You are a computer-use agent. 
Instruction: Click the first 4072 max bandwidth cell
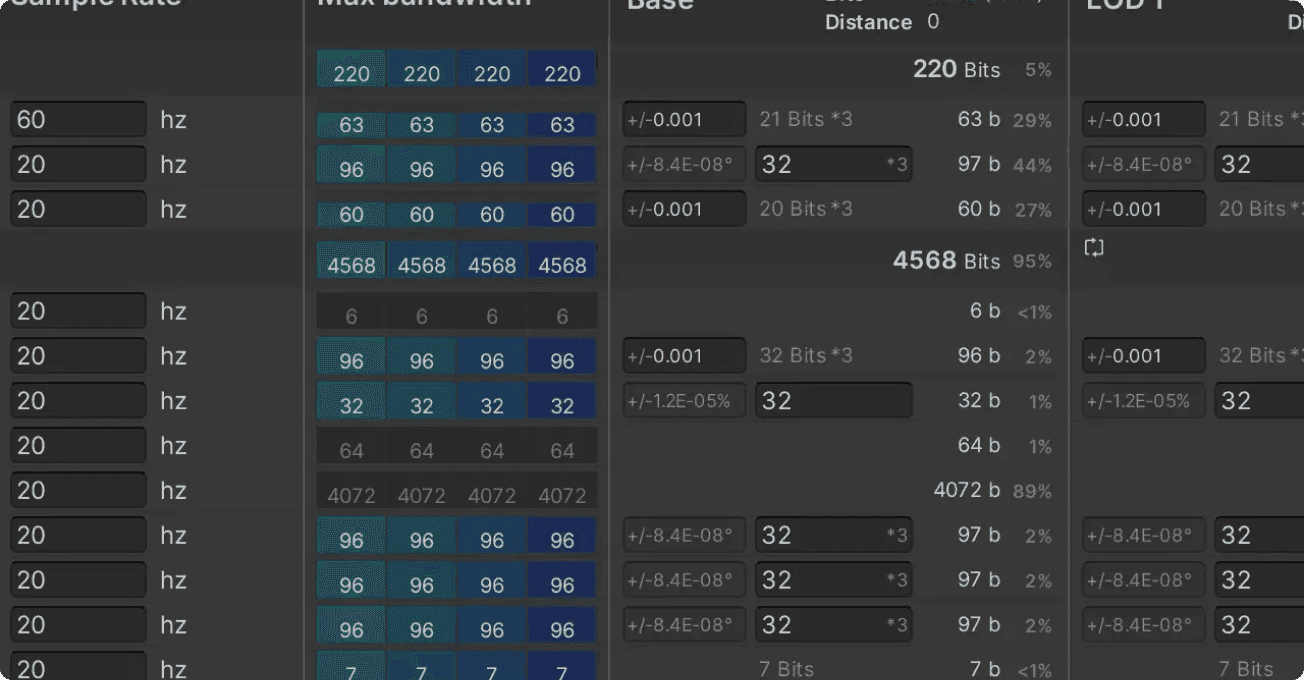351,494
